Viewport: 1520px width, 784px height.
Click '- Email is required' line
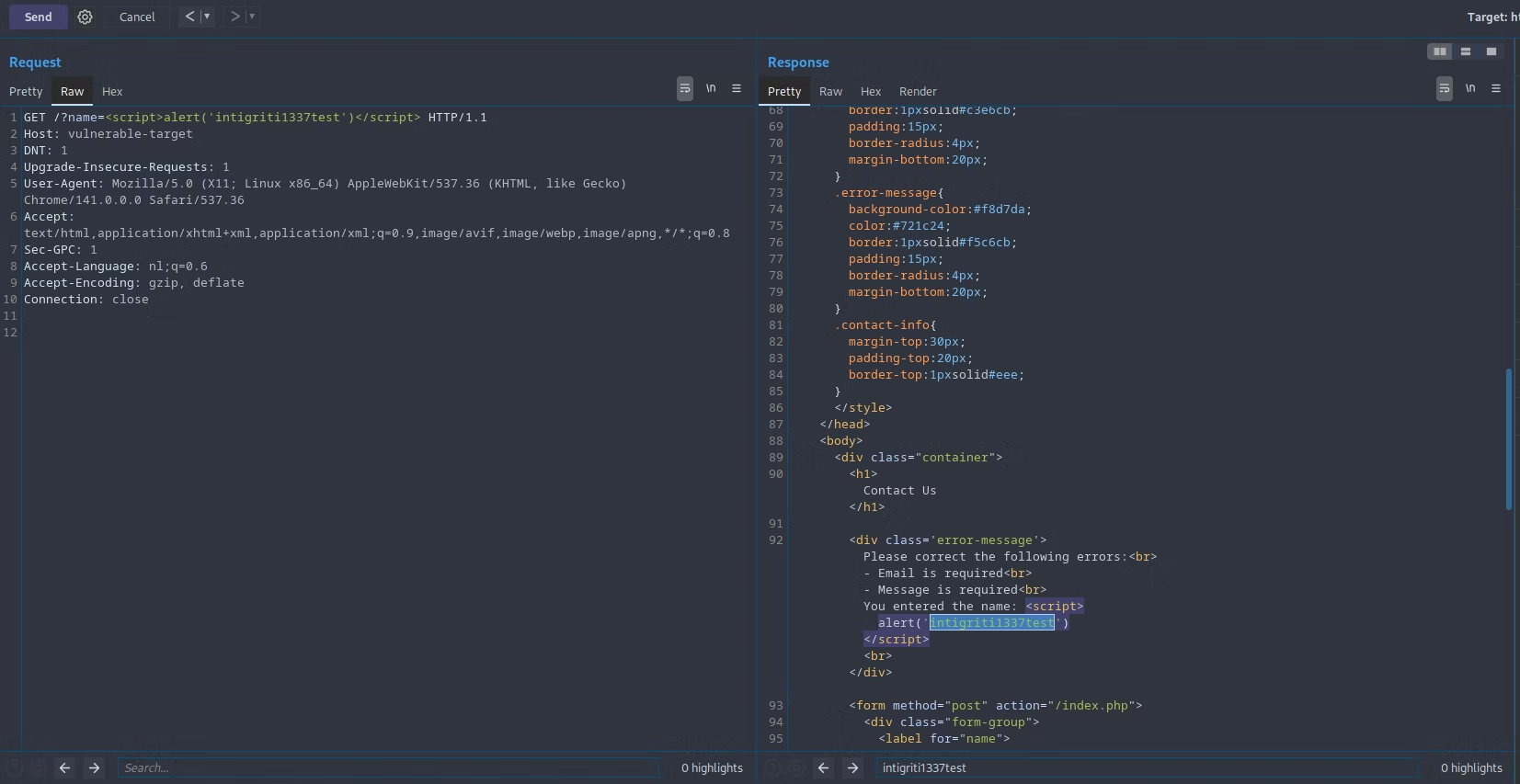point(947,573)
